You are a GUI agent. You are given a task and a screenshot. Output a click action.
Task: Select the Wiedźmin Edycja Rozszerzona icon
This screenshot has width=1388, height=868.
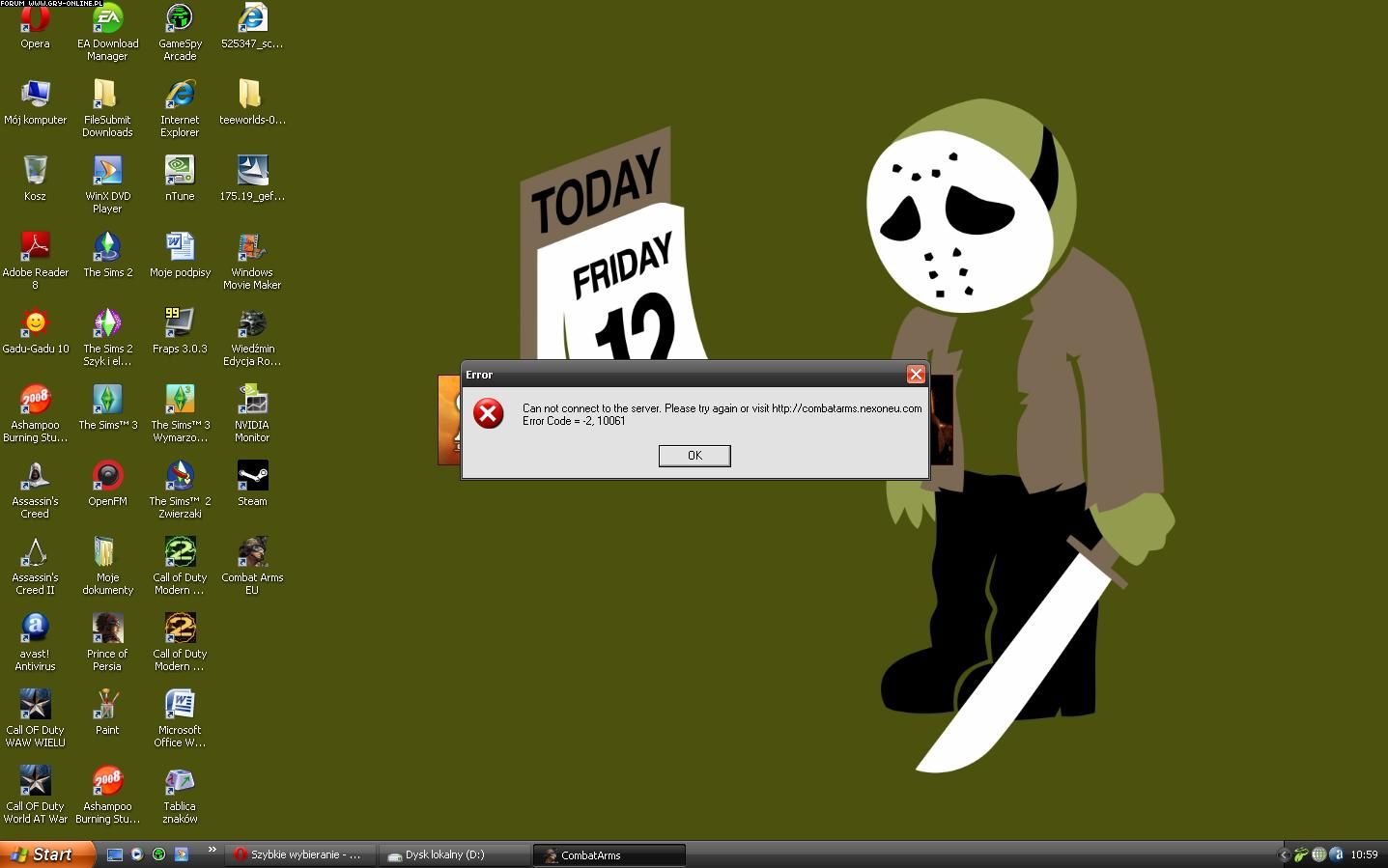[252, 337]
